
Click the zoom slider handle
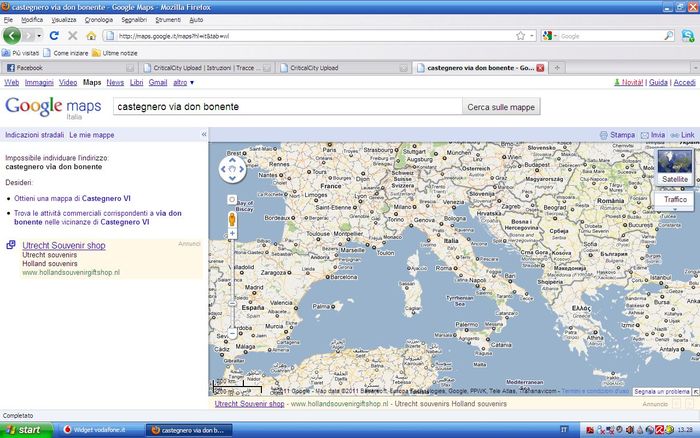[232, 304]
